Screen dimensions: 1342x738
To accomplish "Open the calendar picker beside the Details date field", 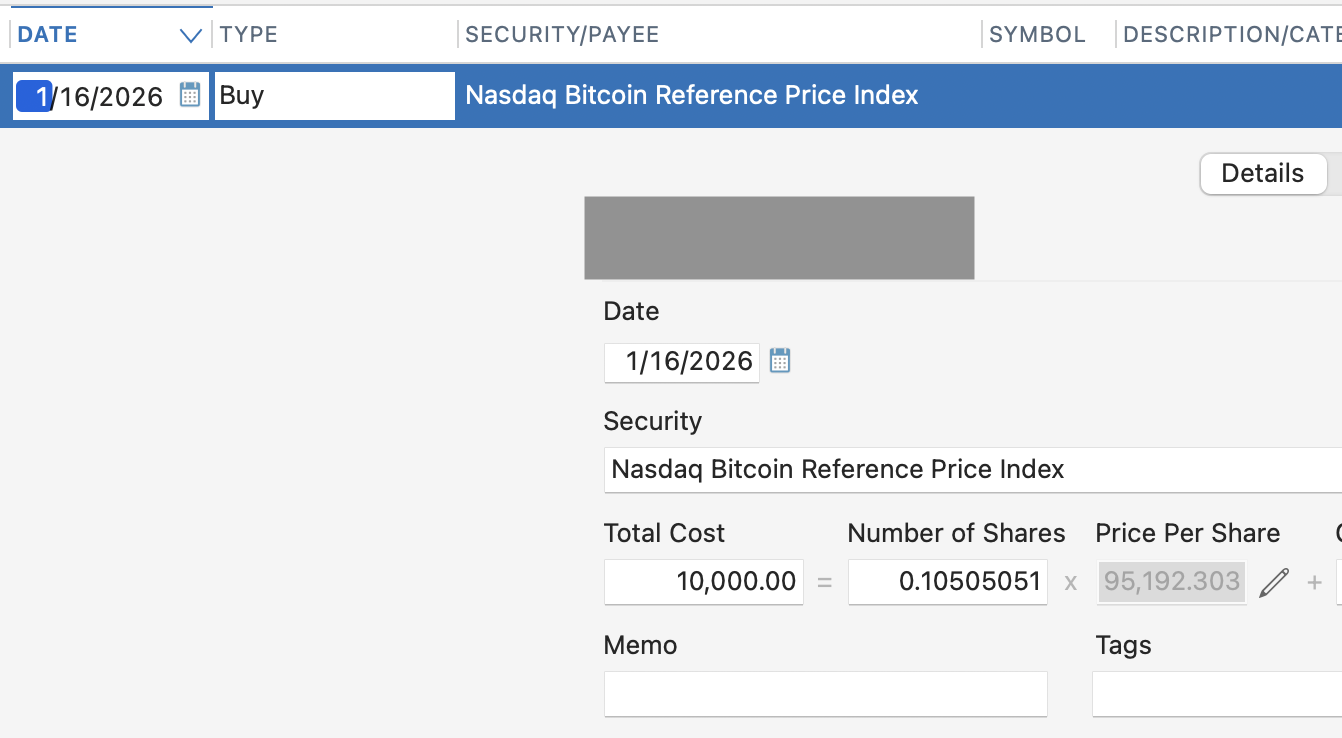I will tap(780, 361).
